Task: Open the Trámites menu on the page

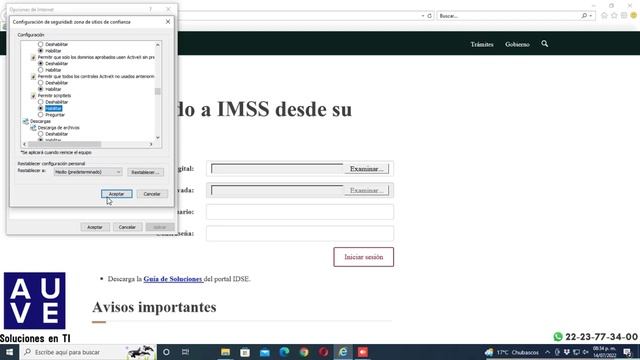Action: tap(482, 44)
